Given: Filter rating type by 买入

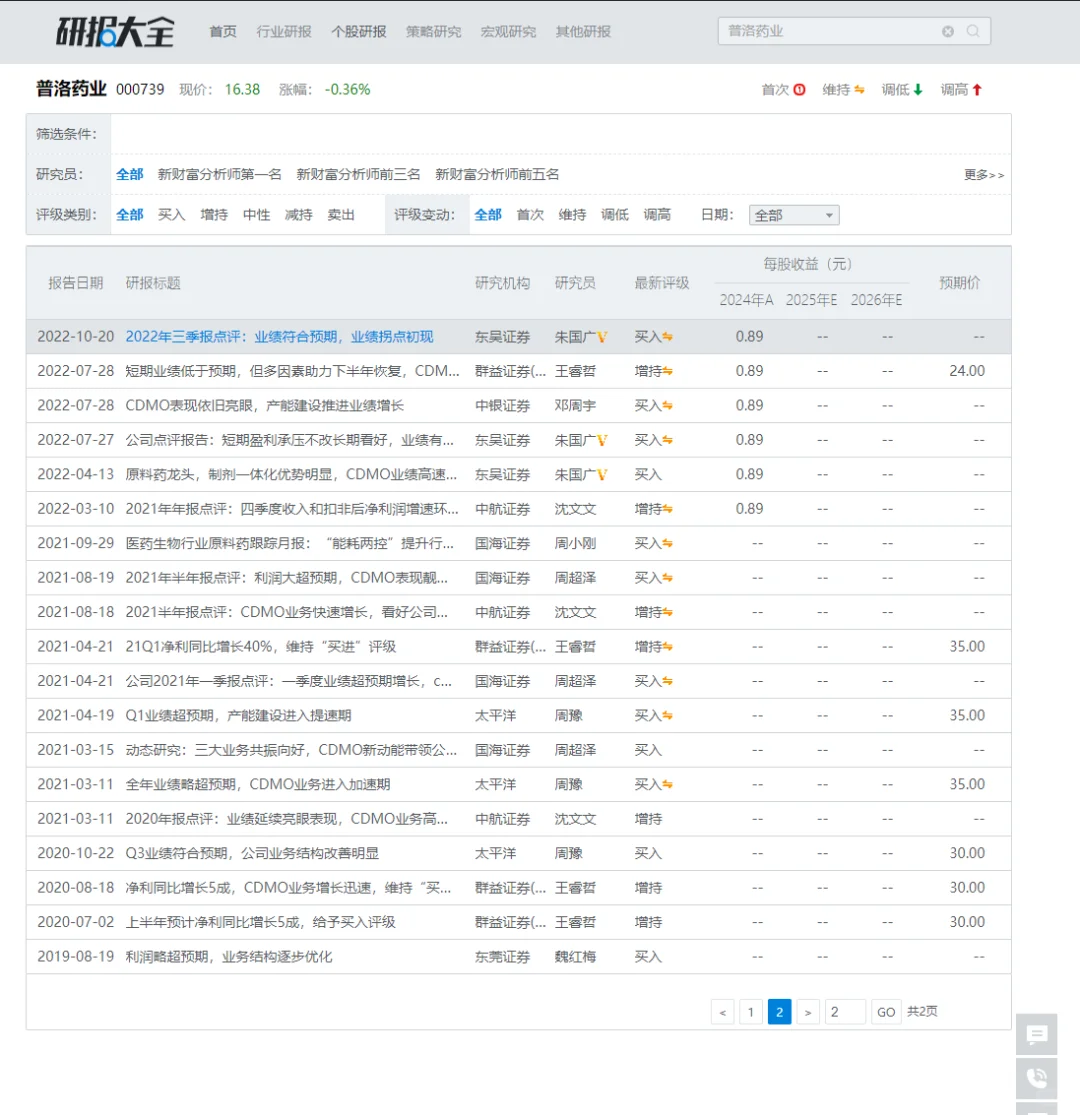Looking at the screenshot, I should [171, 215].
